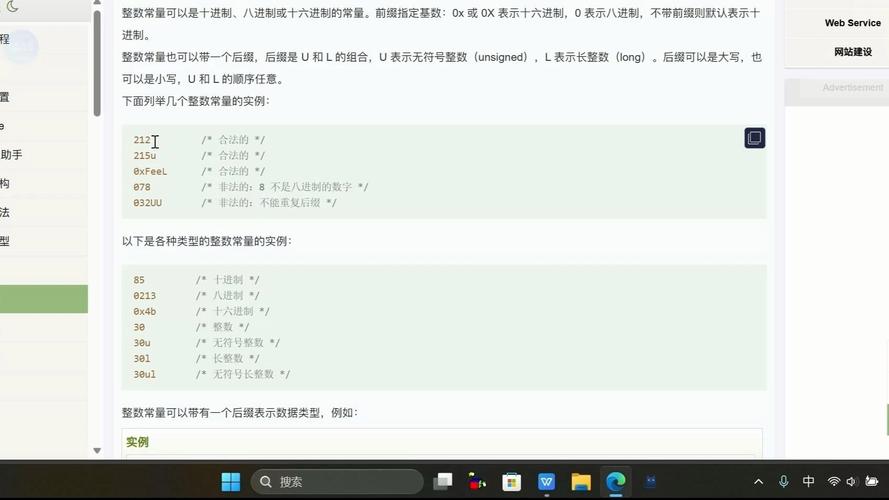The height and width of the screenshot is (500, 889).
Task: Click the 30ul example line
Action: pos(145,375)
